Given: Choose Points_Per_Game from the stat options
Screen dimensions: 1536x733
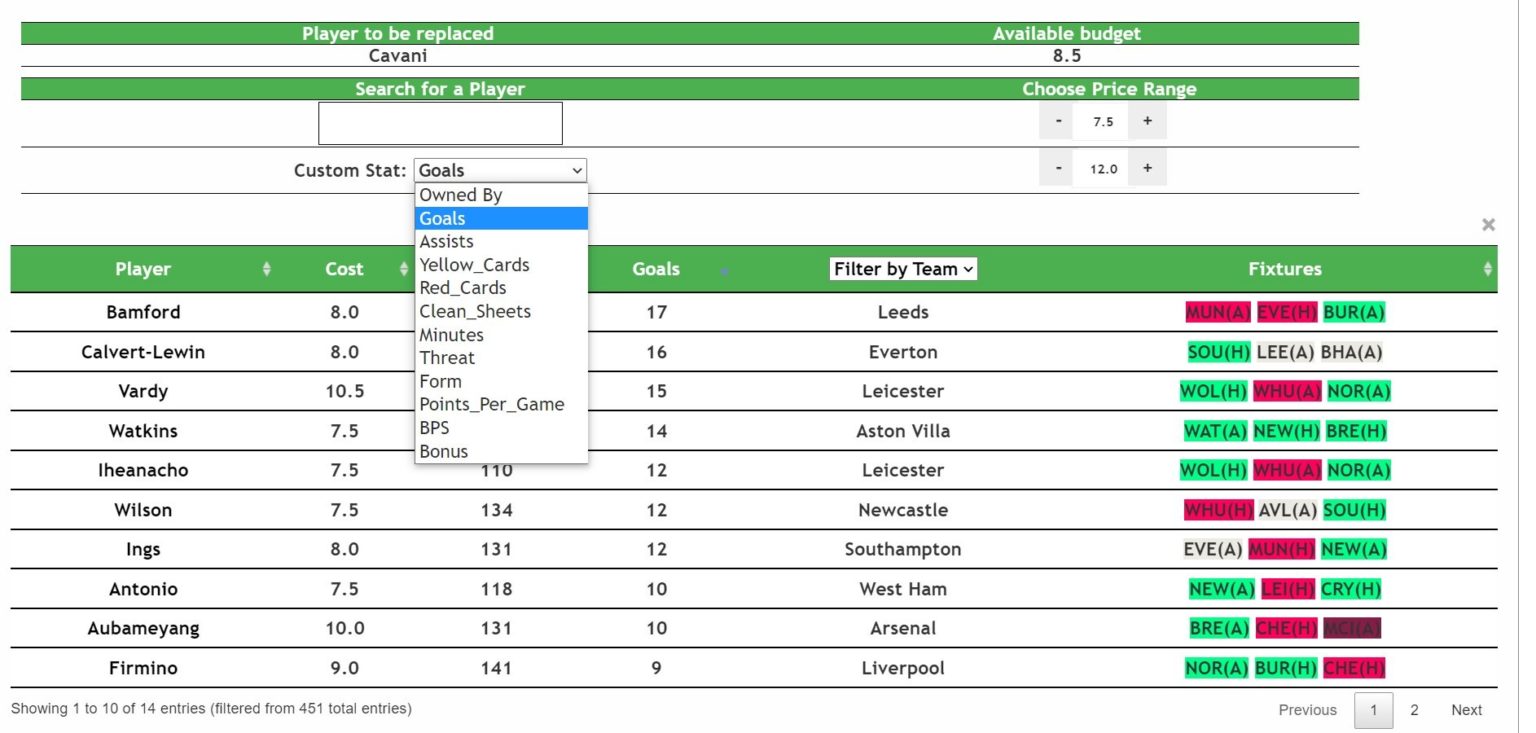Looking at the screenshot, I should click(489, 404).
